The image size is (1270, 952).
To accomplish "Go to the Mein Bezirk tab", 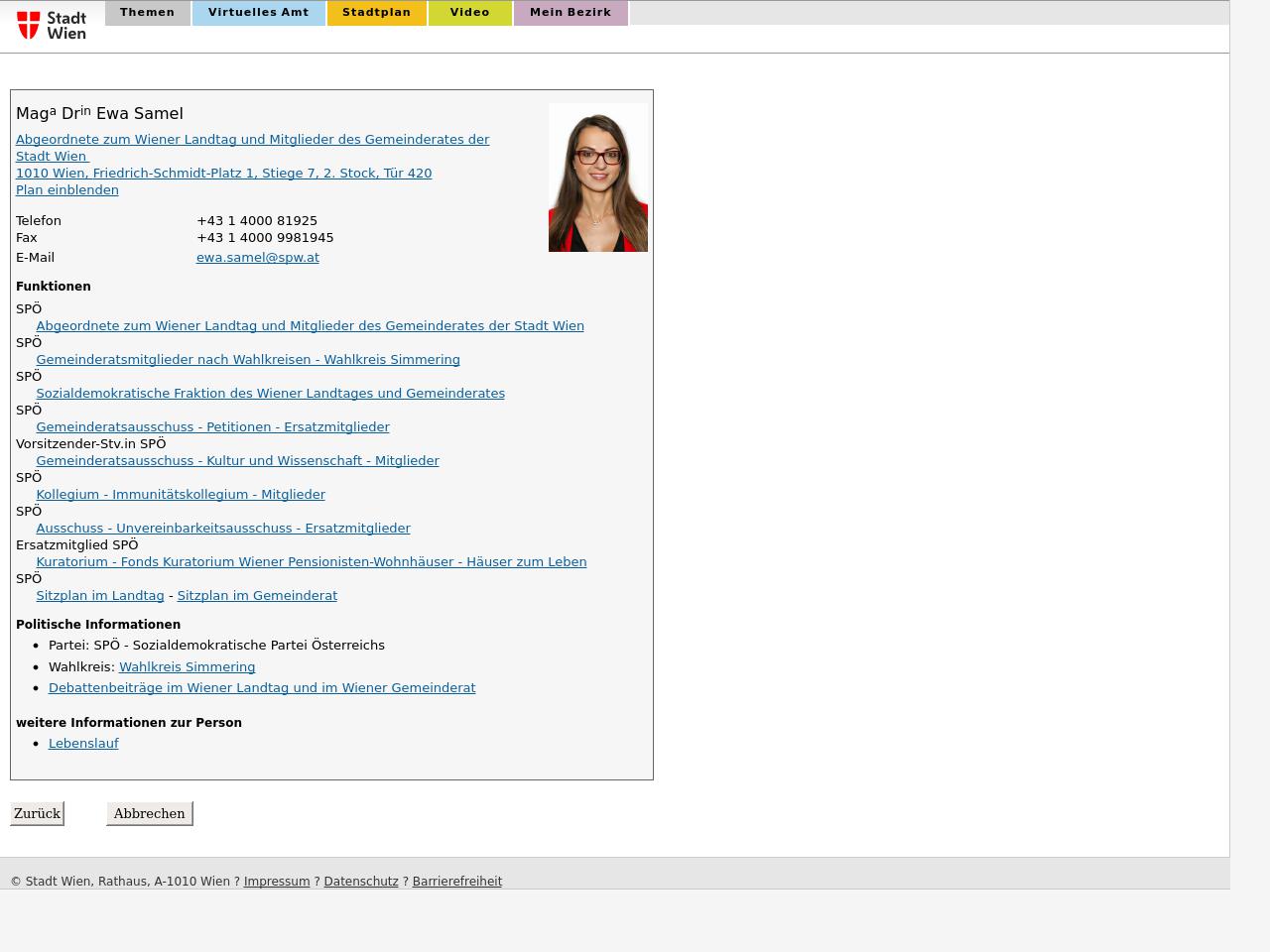I will click(571, 13).
